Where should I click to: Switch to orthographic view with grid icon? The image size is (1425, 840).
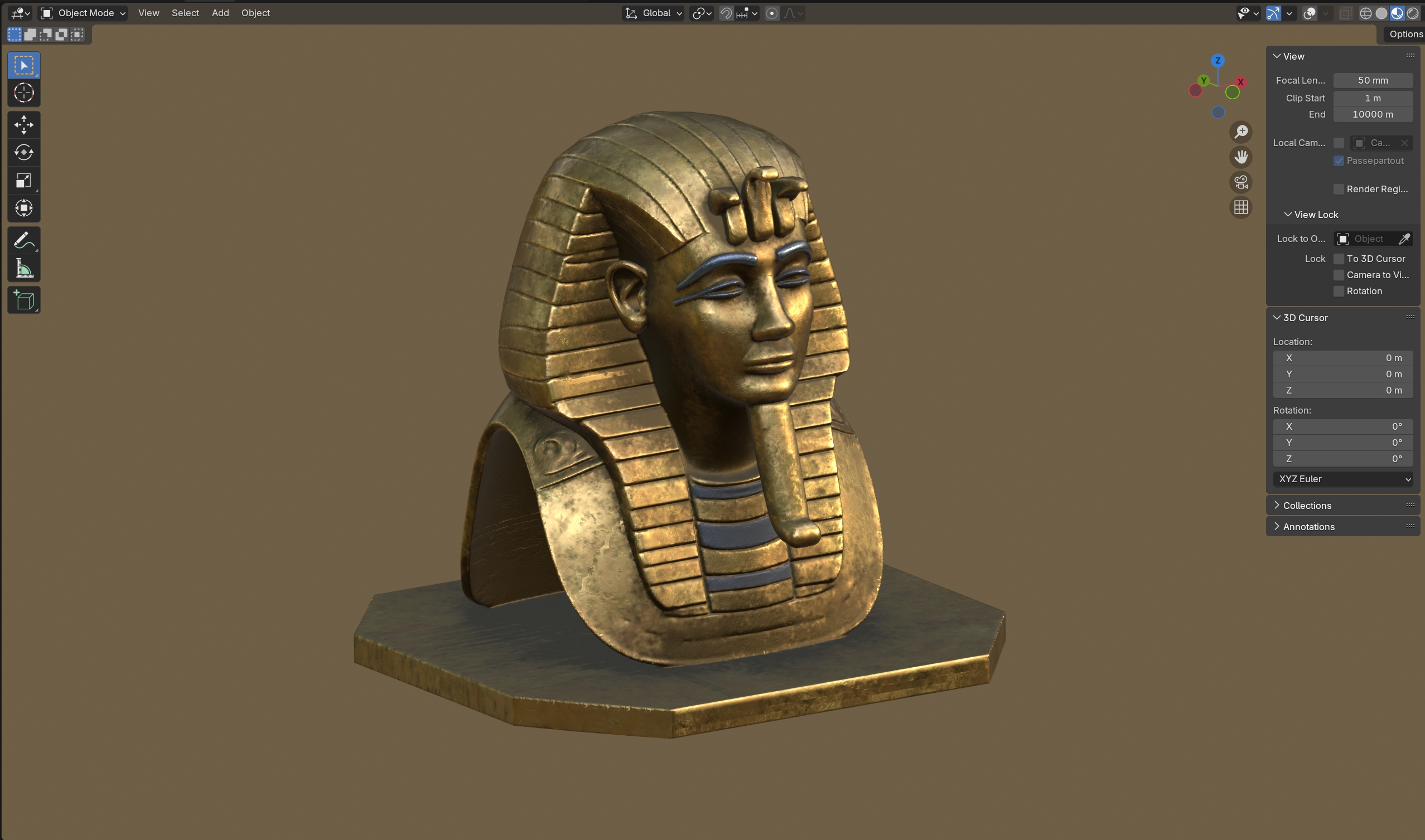(1240, 207)
